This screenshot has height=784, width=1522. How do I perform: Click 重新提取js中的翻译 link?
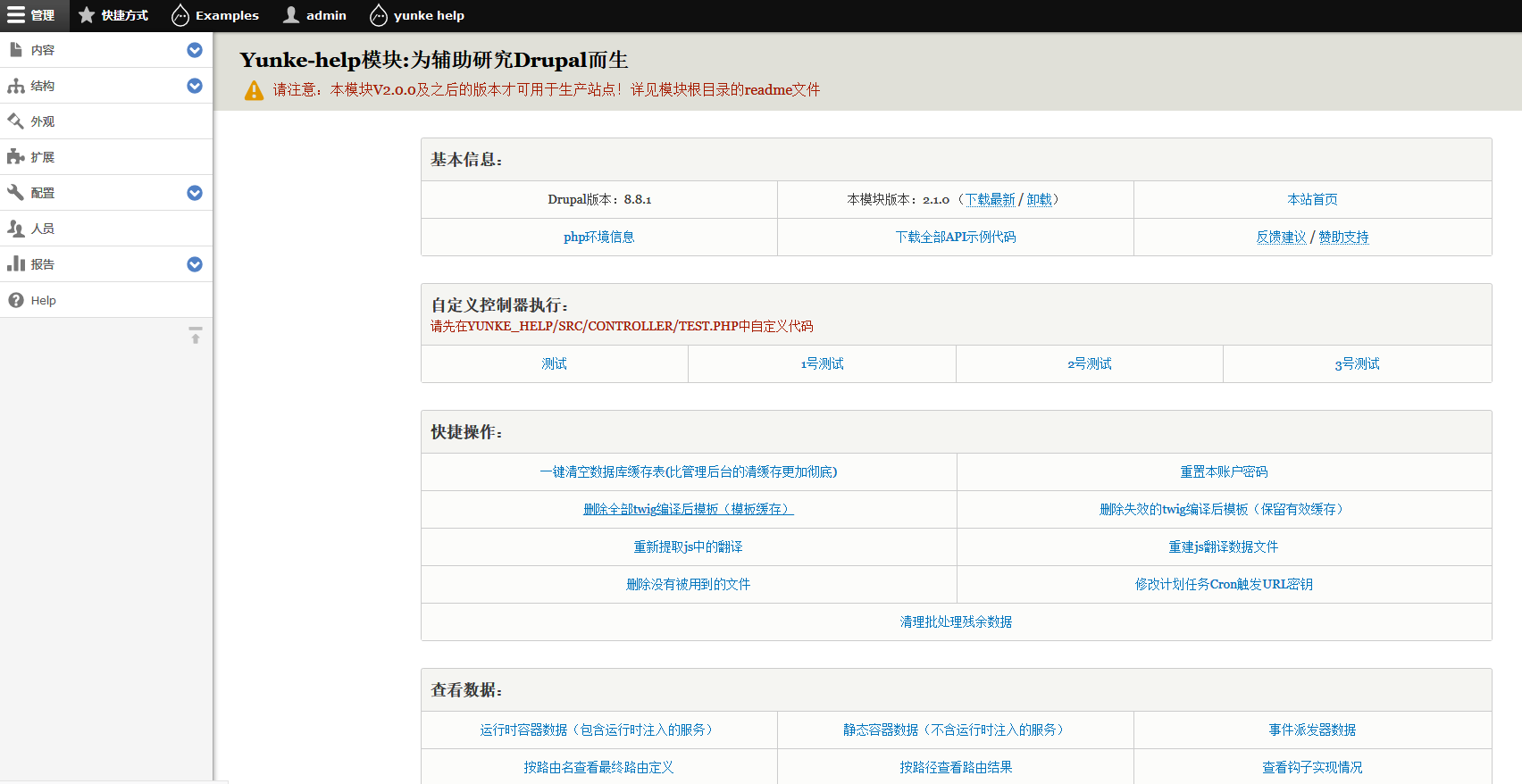click(688, 546)
